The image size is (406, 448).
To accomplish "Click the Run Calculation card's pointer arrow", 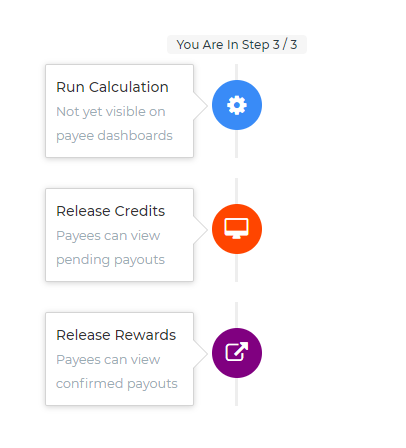I will click(200, 106).
